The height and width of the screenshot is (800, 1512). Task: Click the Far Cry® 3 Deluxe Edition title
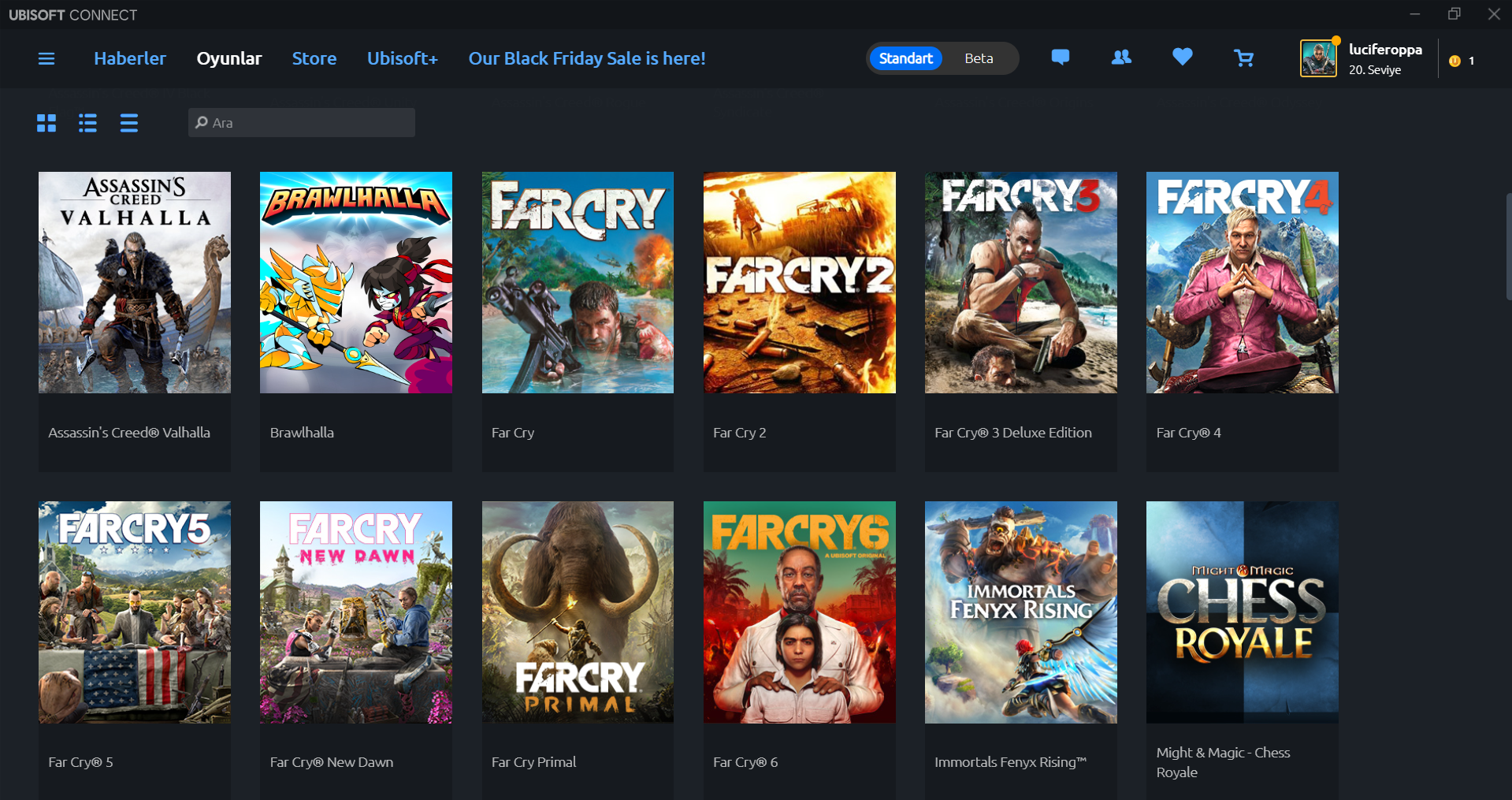[x=1013, y=433]
